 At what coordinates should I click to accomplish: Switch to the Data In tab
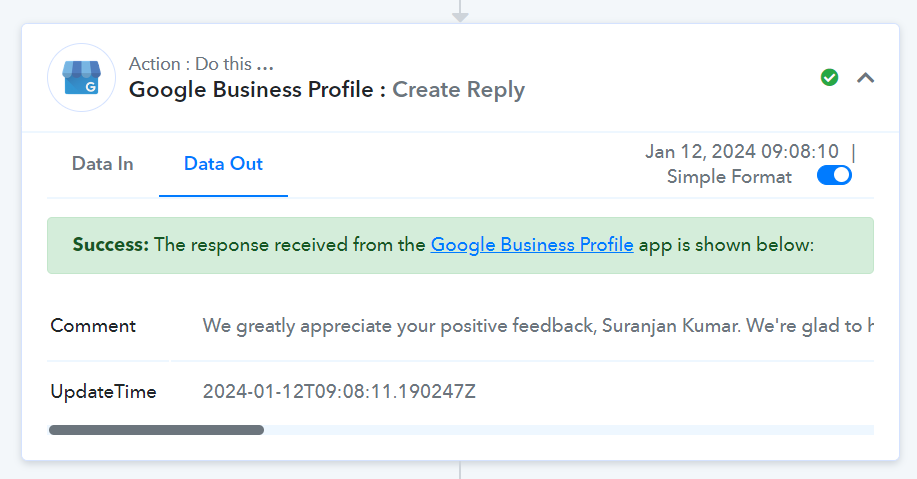(102, 164)
